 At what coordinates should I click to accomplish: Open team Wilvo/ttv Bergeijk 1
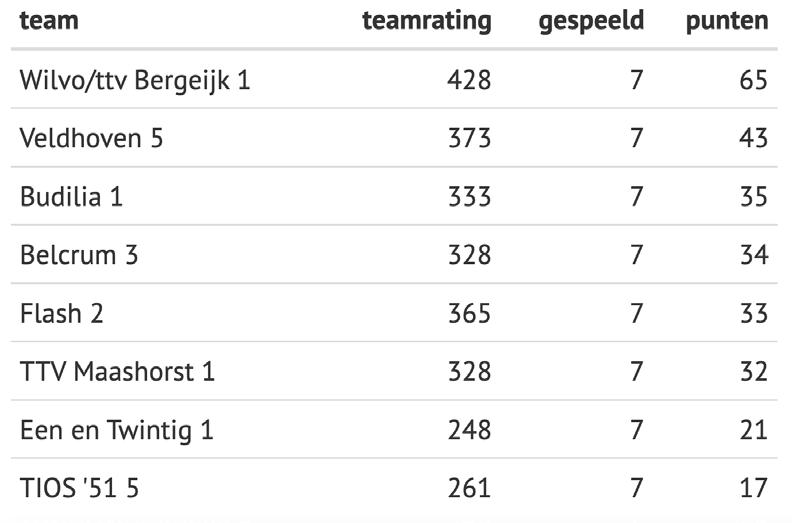[135, 80]
